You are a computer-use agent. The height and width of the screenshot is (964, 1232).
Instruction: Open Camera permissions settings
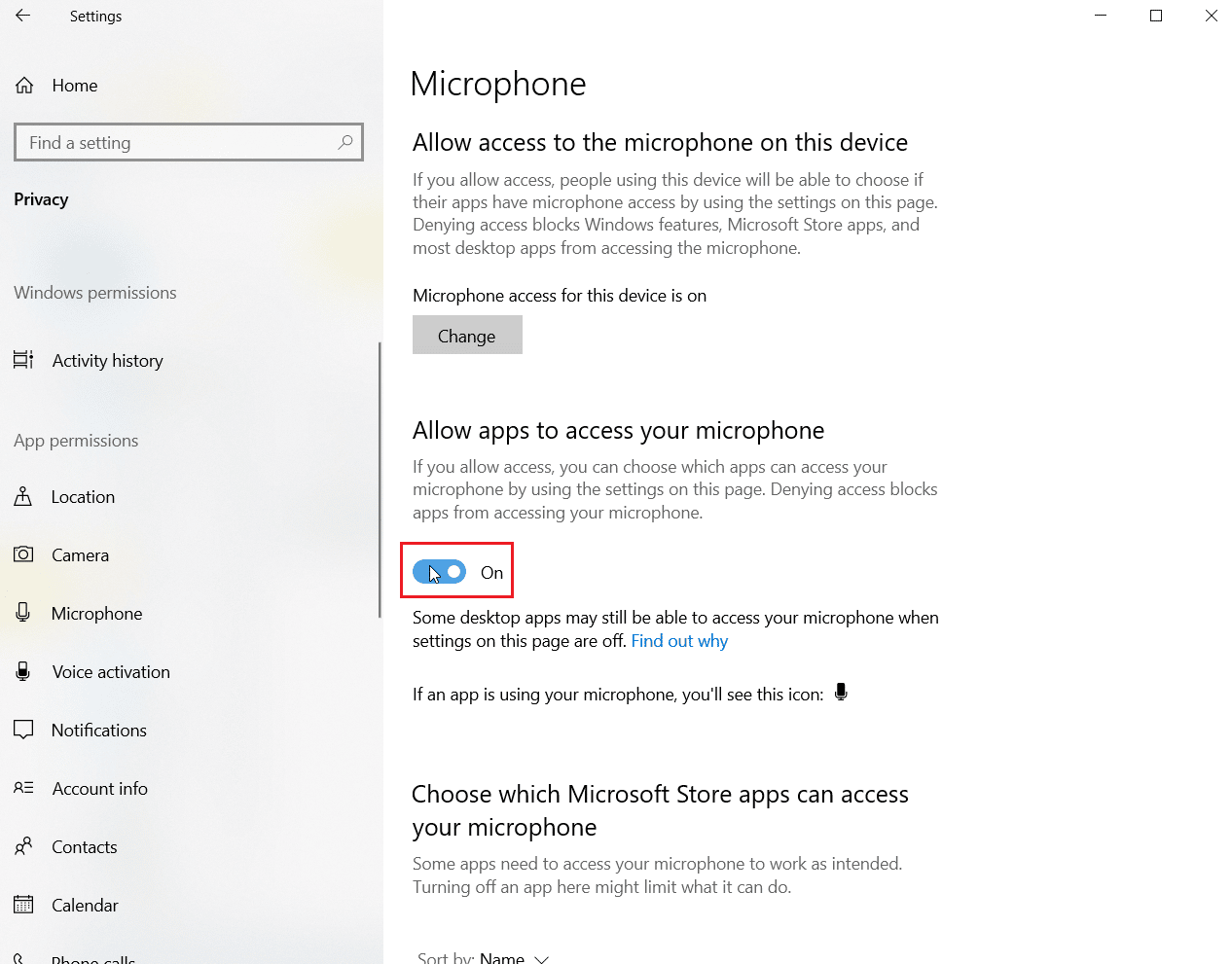point(79,554)
